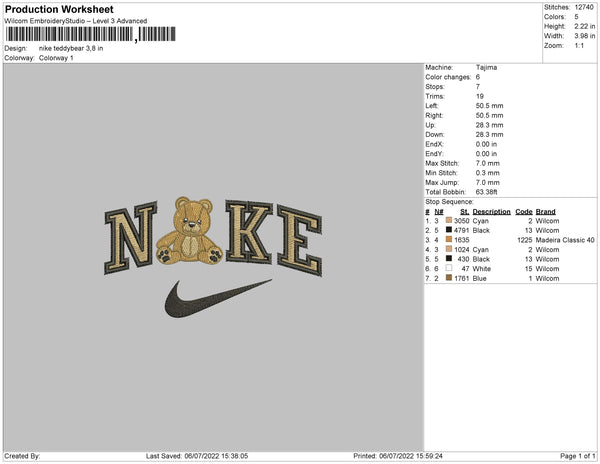Click the design name "nike teddybear 3,8 in"
The image size is (600, 464).
pyautogui.click(x=71, y=49)
